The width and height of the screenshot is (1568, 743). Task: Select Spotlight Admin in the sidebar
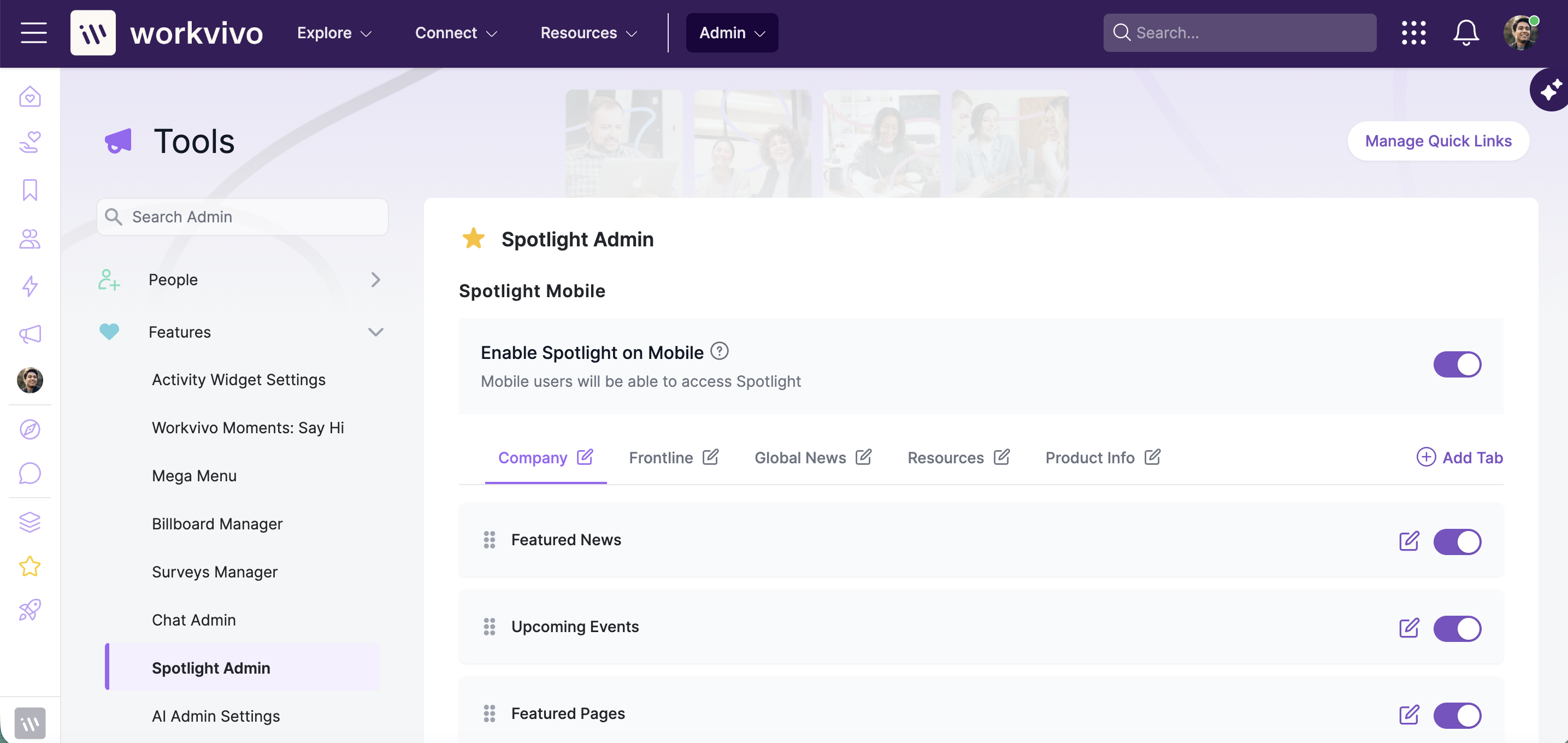pyautogui.click(x=242, y=667)
